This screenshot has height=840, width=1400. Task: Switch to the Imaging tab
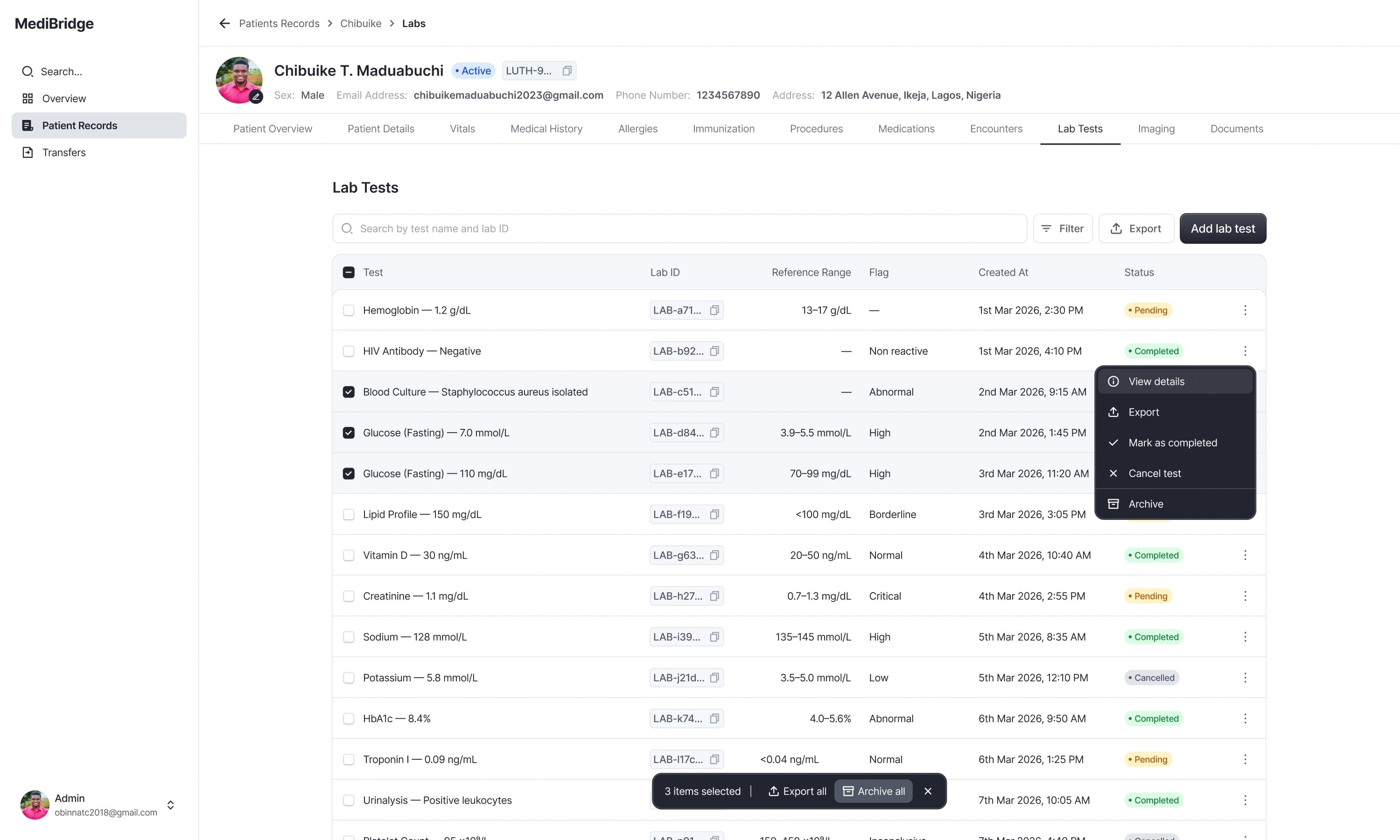[1156, 128]
